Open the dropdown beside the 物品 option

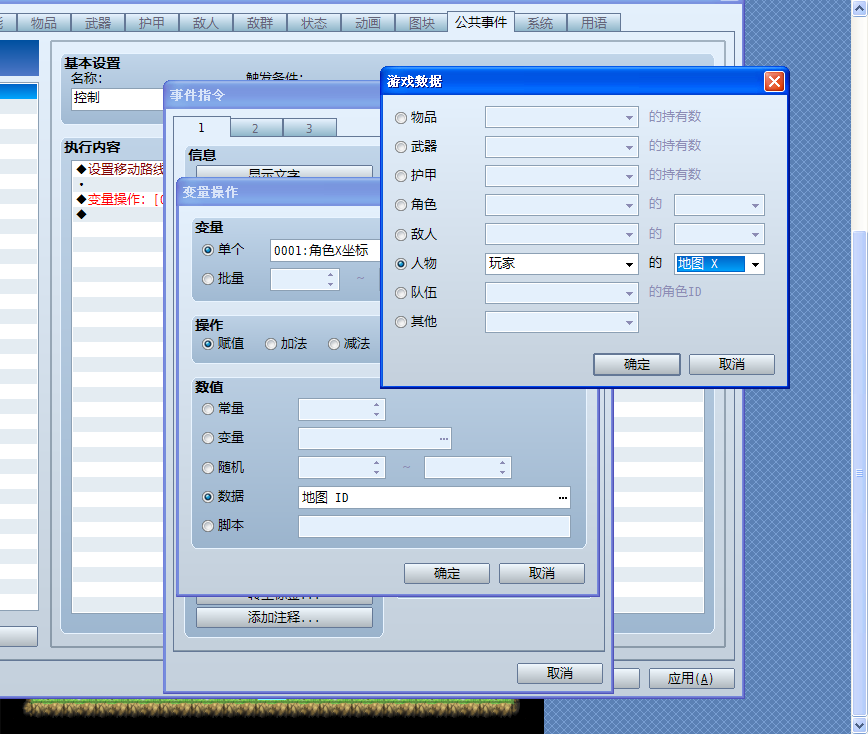coord(629,117)
